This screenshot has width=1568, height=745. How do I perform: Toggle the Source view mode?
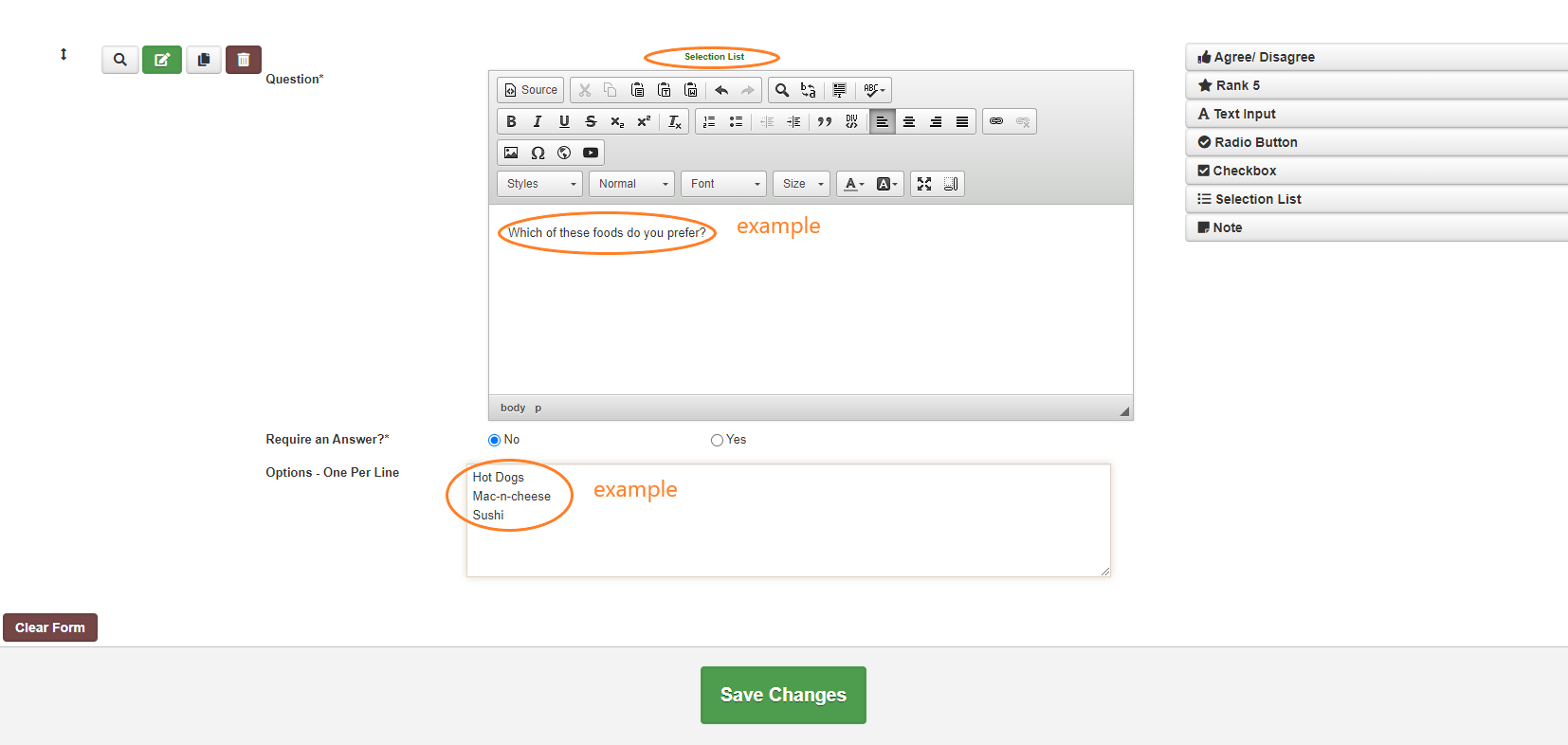(x=531, y=90)
